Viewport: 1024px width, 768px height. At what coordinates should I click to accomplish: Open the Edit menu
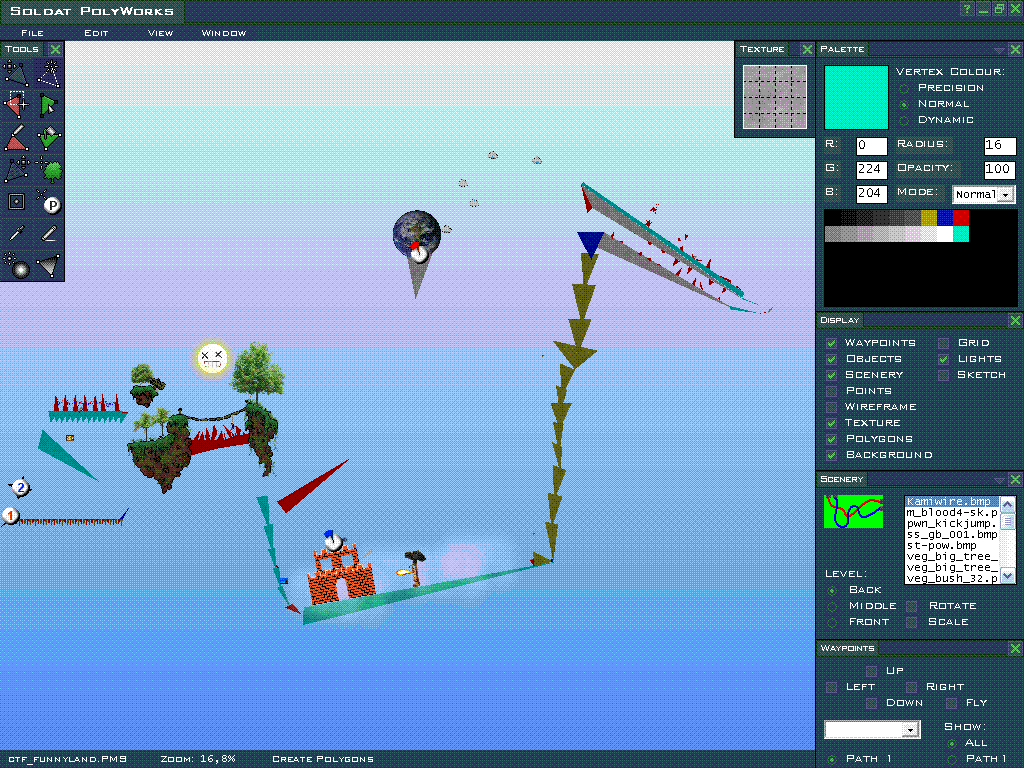tap(96, 33)
